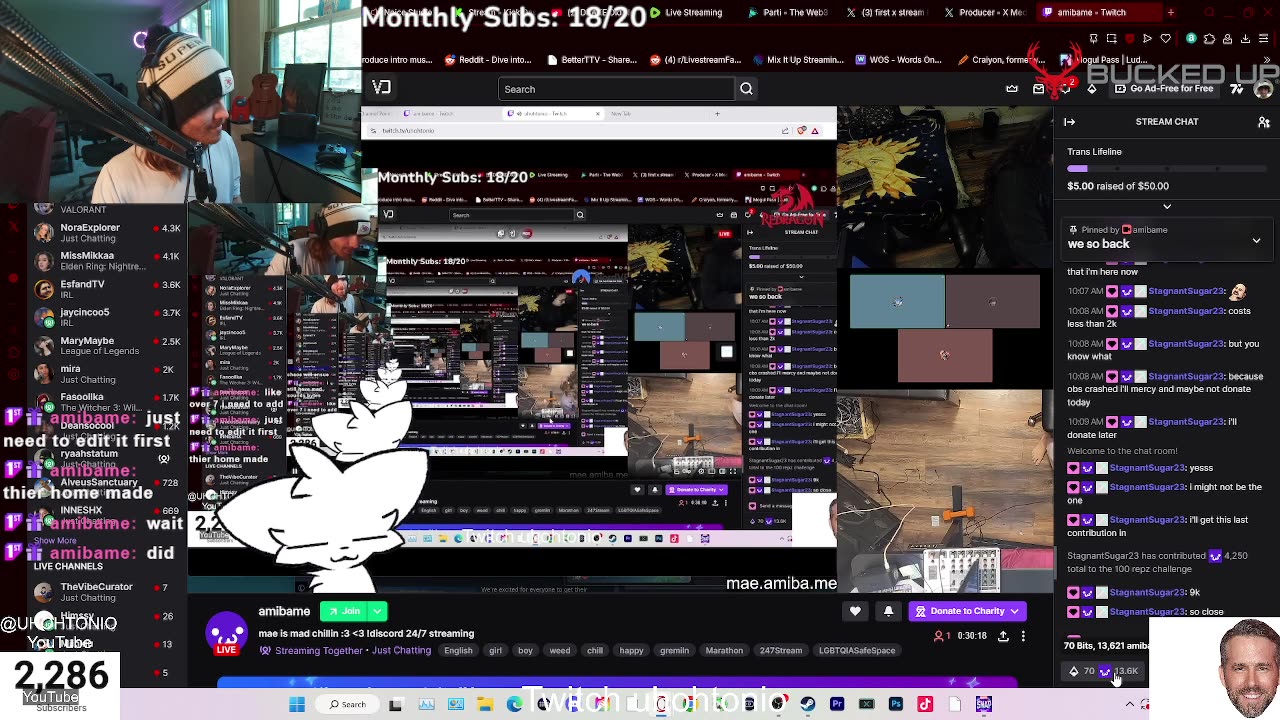Collapse the stream chat panel arrow

tap(1069, 122)
